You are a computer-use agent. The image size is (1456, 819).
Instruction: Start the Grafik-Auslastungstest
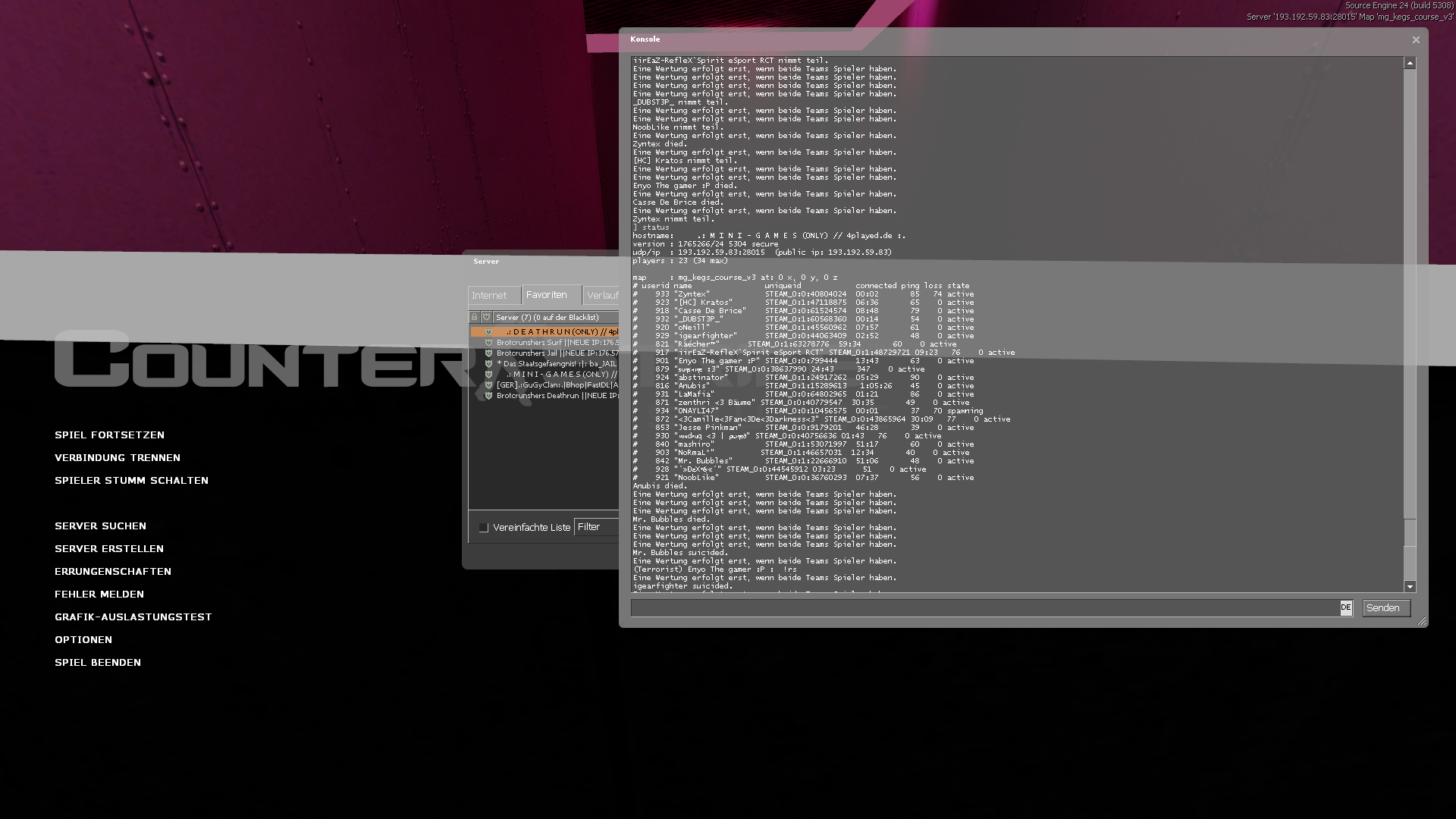point(133,617)
